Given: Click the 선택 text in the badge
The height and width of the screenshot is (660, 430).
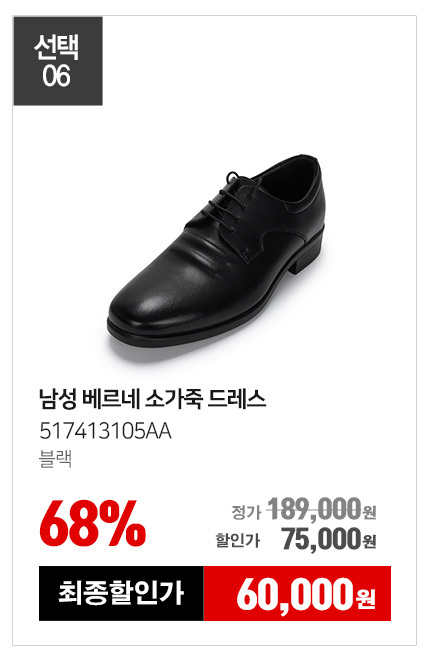Looking at the screenshot, I should pos(56,48).
